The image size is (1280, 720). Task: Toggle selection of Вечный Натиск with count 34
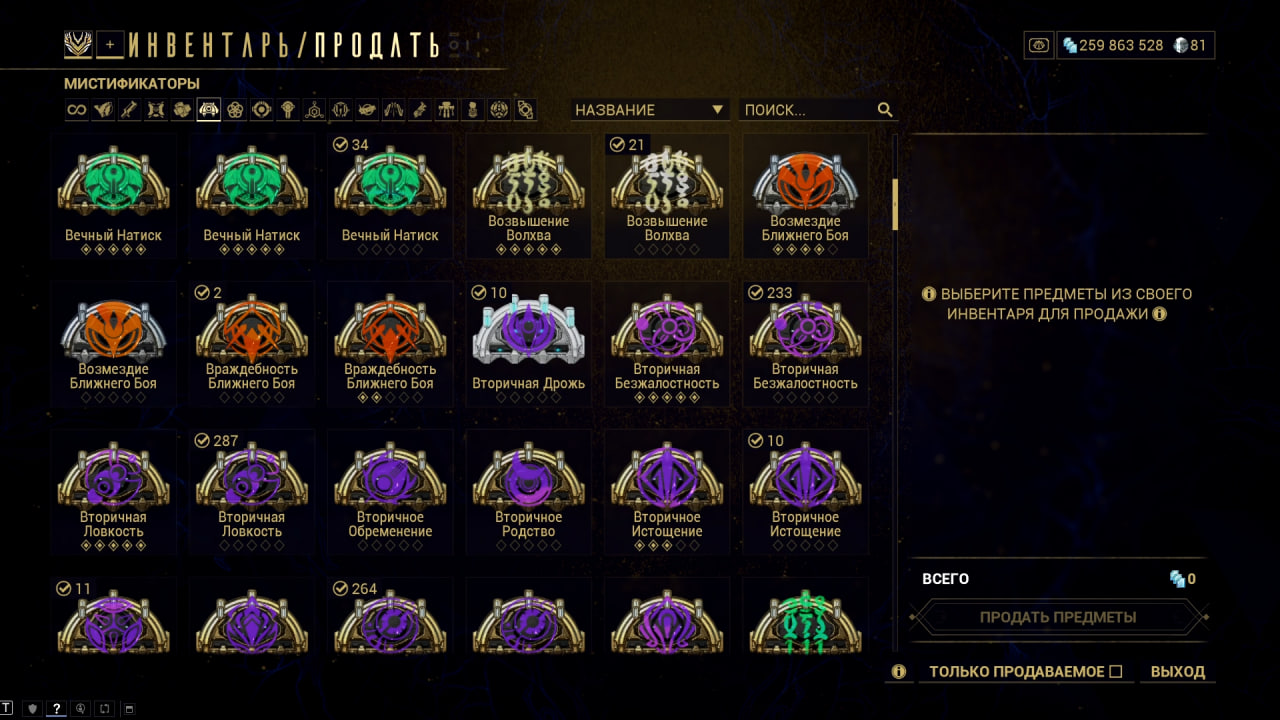[390, 197]
